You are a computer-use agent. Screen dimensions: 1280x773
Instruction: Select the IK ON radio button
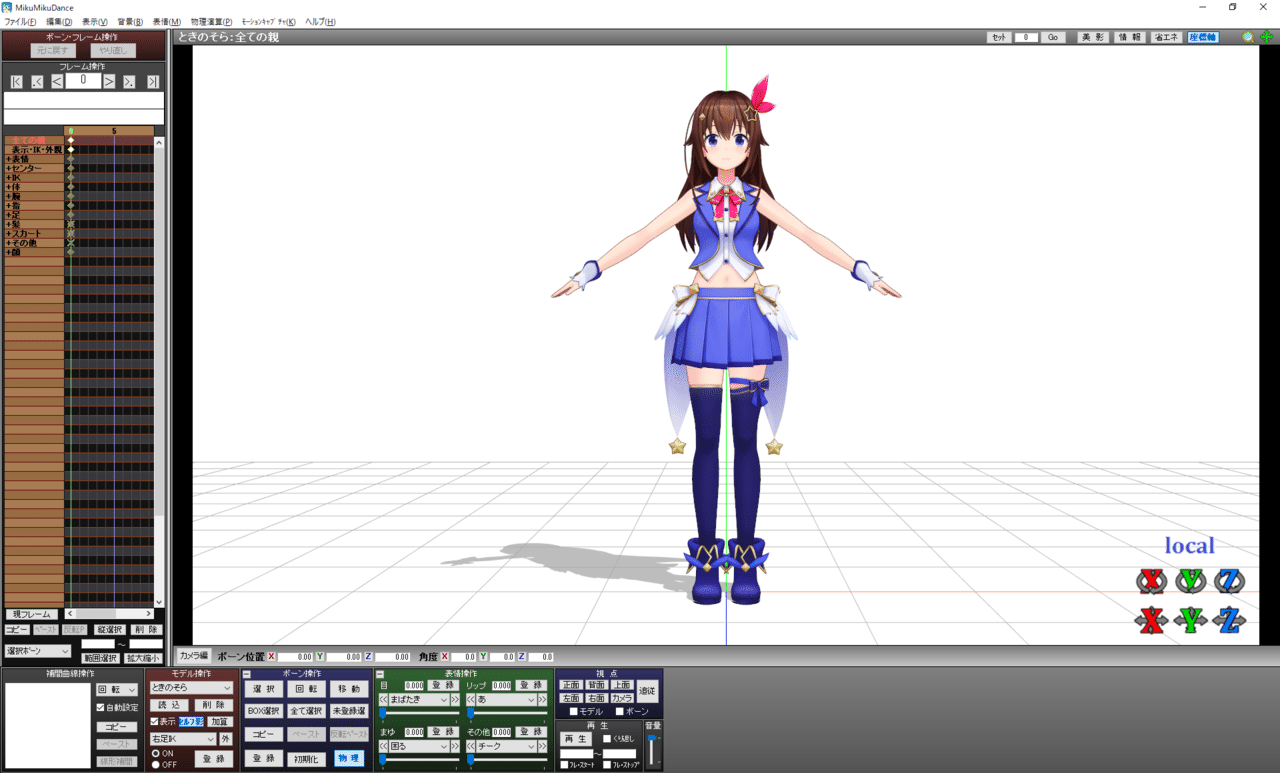[x=155, y=753]
